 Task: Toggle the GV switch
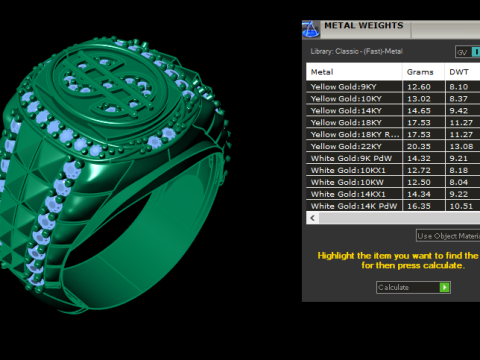coord(468,52)
